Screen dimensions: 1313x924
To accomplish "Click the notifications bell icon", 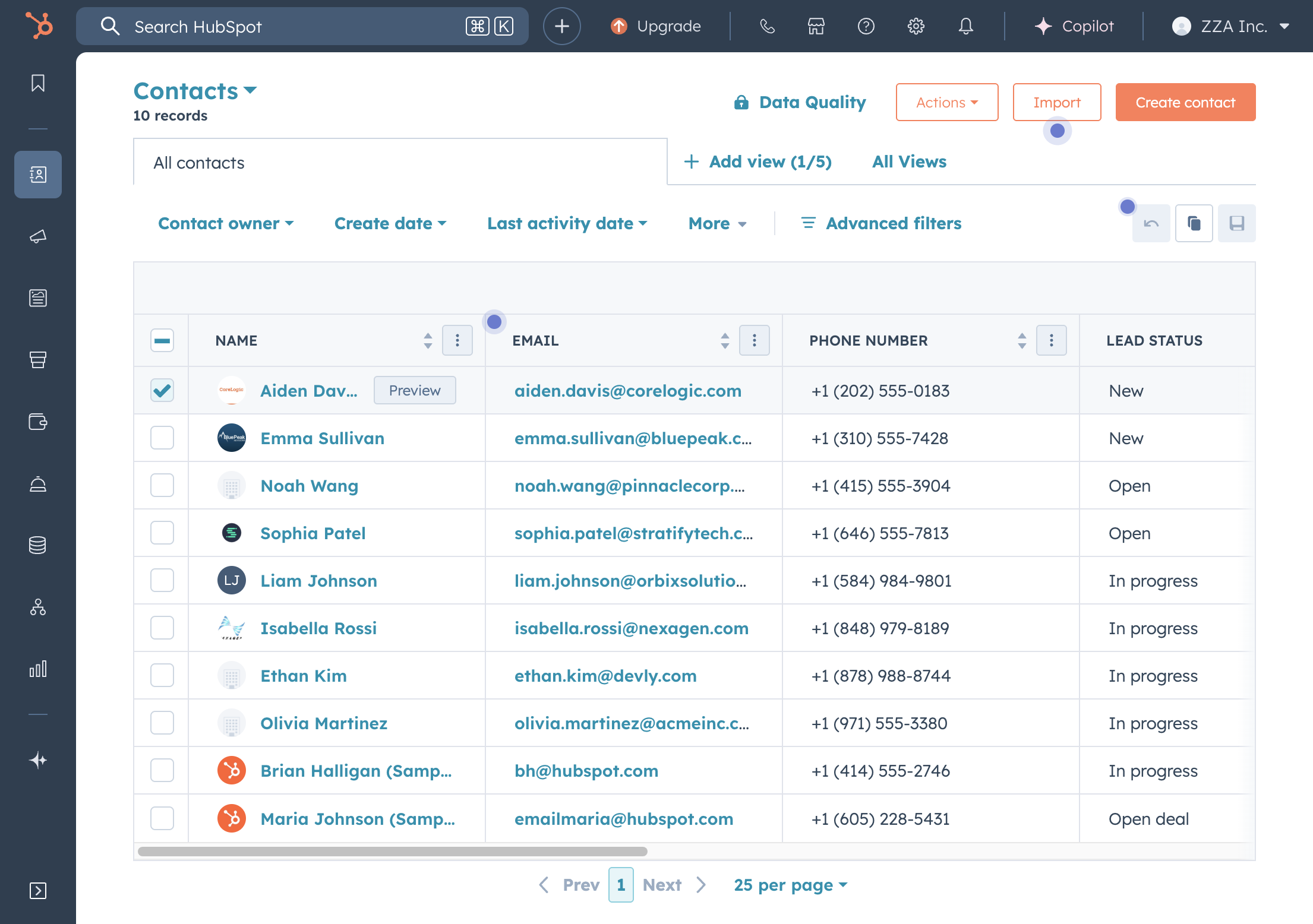I will (965, 26).
